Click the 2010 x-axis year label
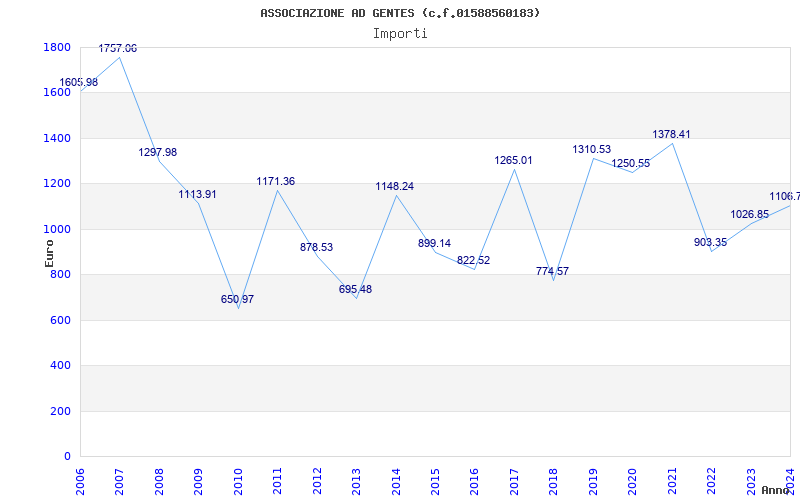800x500 pixels. pyautogui.click(x=238, y=484)
